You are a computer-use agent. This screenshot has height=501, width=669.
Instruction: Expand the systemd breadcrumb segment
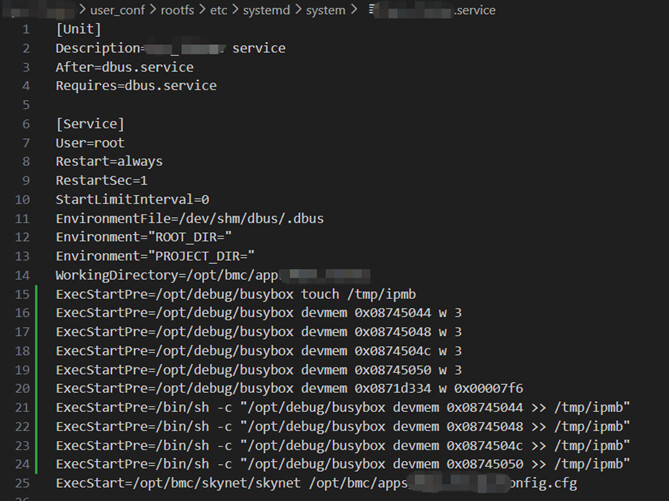click(x=268, y=10)
